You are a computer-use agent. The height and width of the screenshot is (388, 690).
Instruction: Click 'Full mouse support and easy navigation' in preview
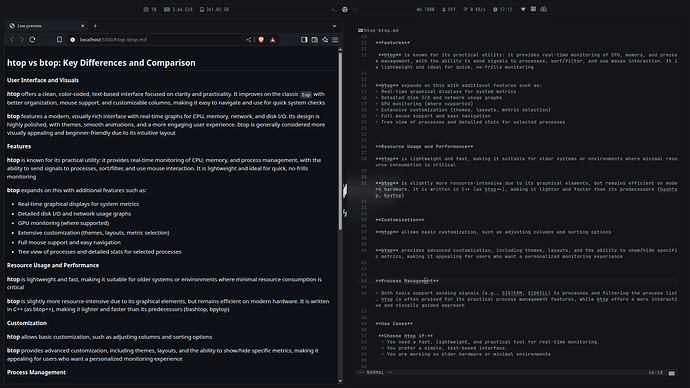69,242
